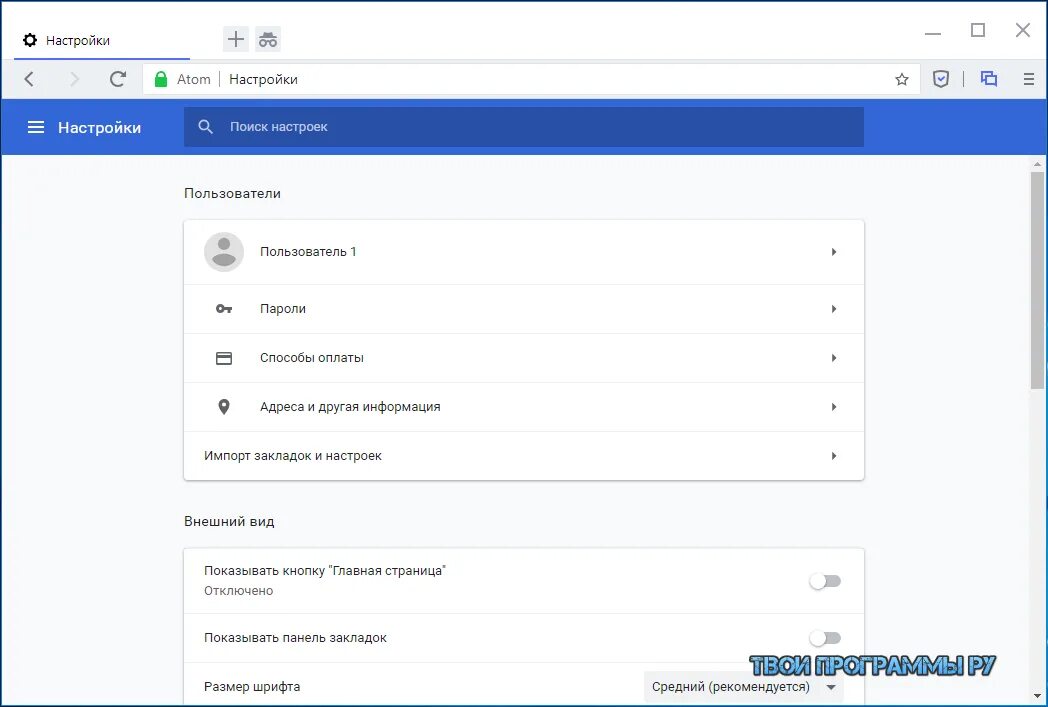Expand the Пароли row arrow
Image resolution: width=1048 pixels, height=707 pixels.
pyautogui.click(x=833, y=309)
